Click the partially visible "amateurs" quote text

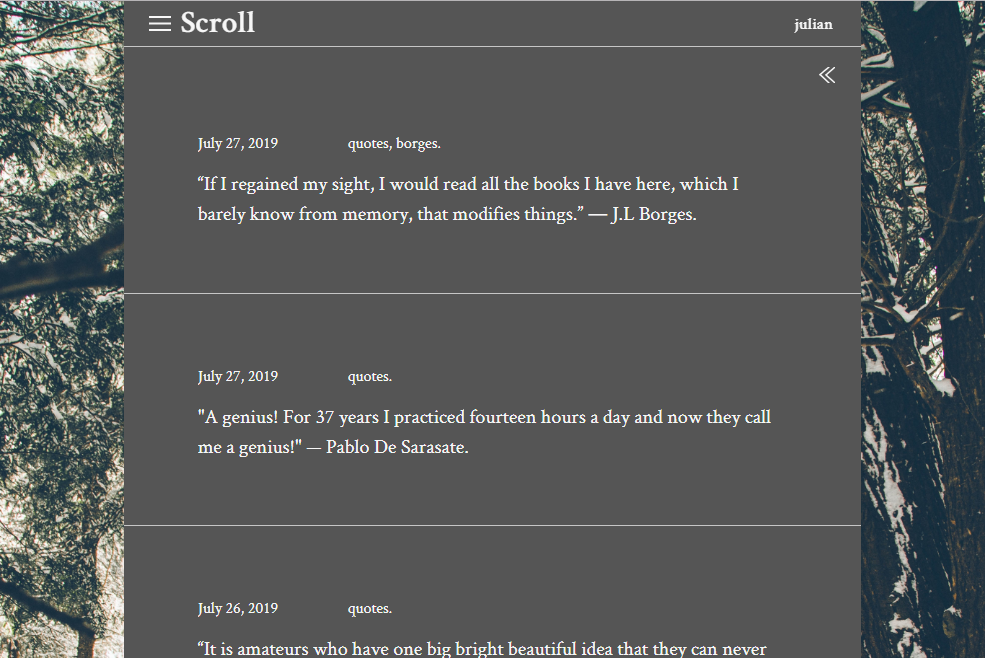480,648
